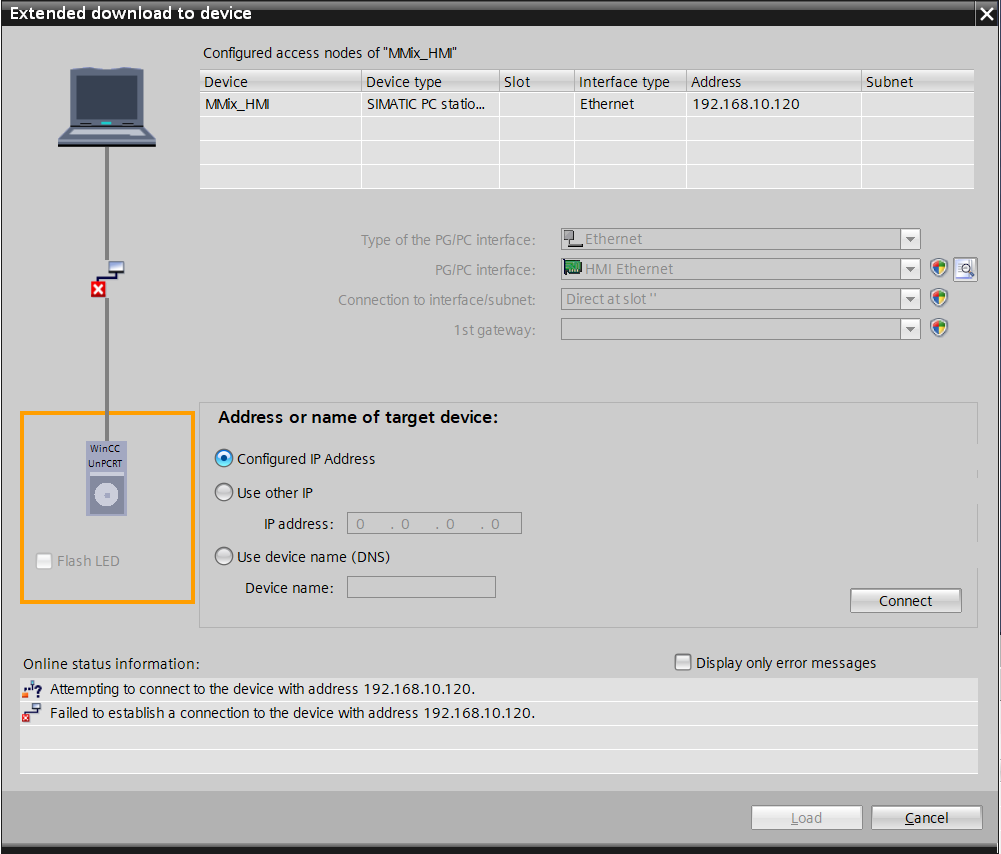
Task: Click the laptop PG/PC icon
Action: [107, 107]
